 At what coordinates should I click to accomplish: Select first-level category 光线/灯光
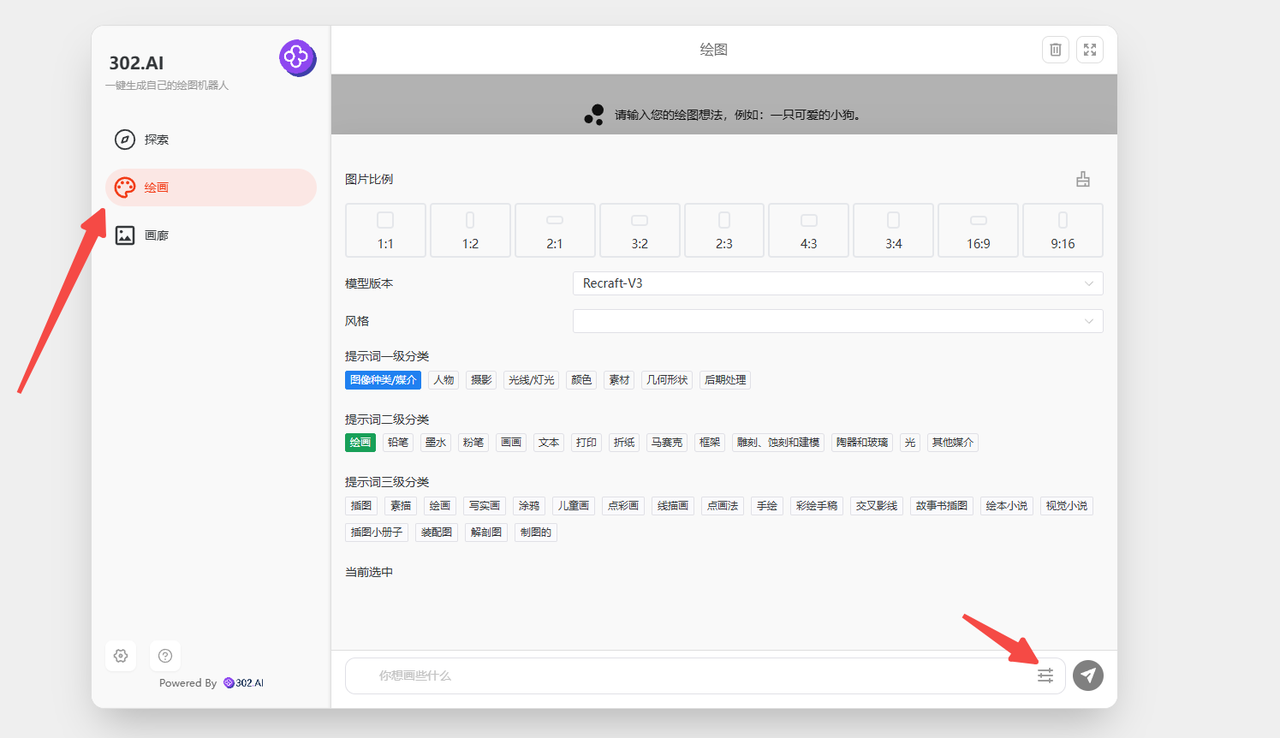click(x=530, y=380)
